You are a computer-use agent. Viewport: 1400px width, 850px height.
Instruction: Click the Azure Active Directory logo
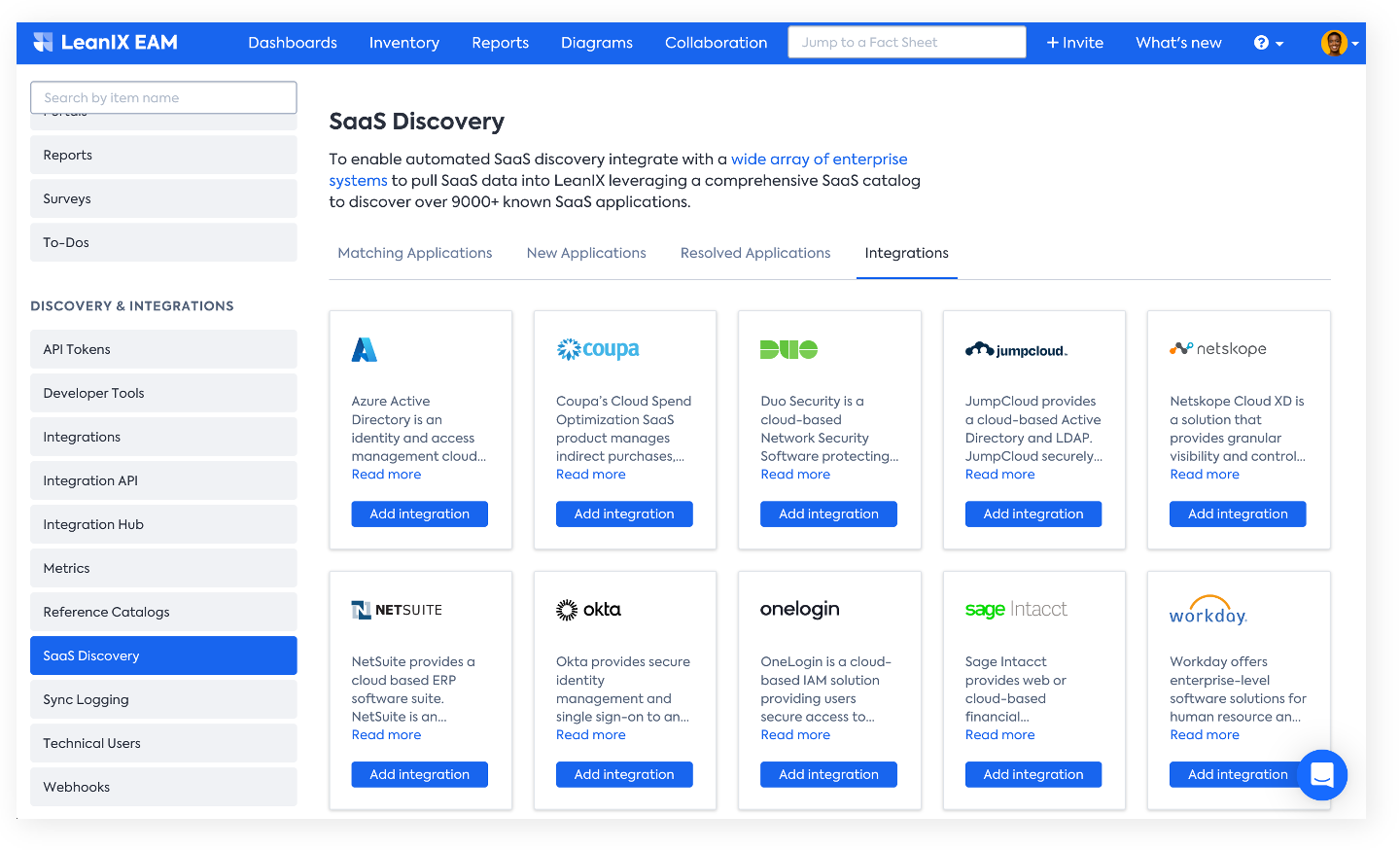(x=364, y=349)
